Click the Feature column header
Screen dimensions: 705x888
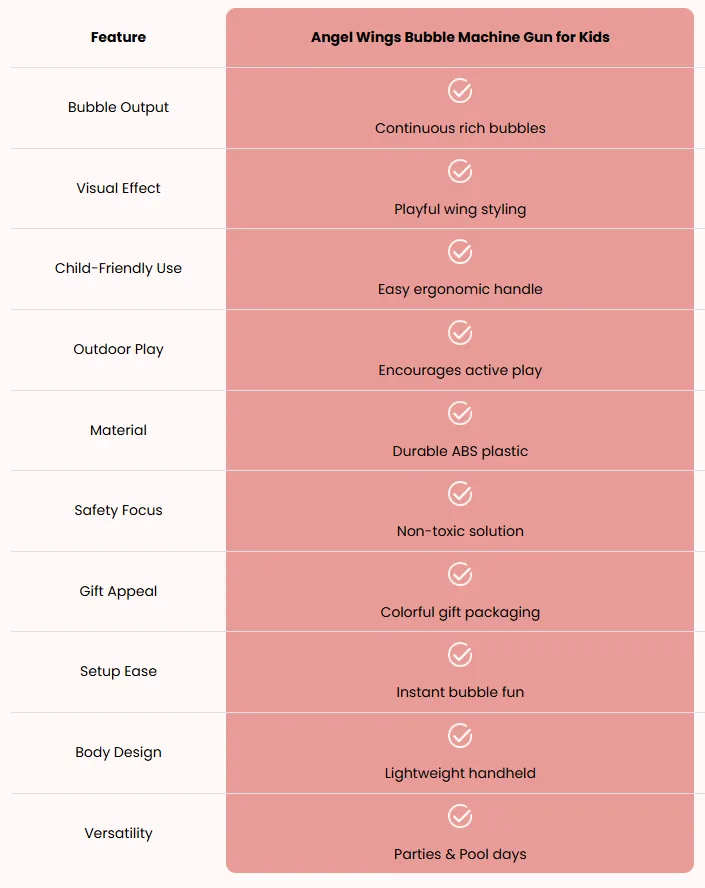118,37
